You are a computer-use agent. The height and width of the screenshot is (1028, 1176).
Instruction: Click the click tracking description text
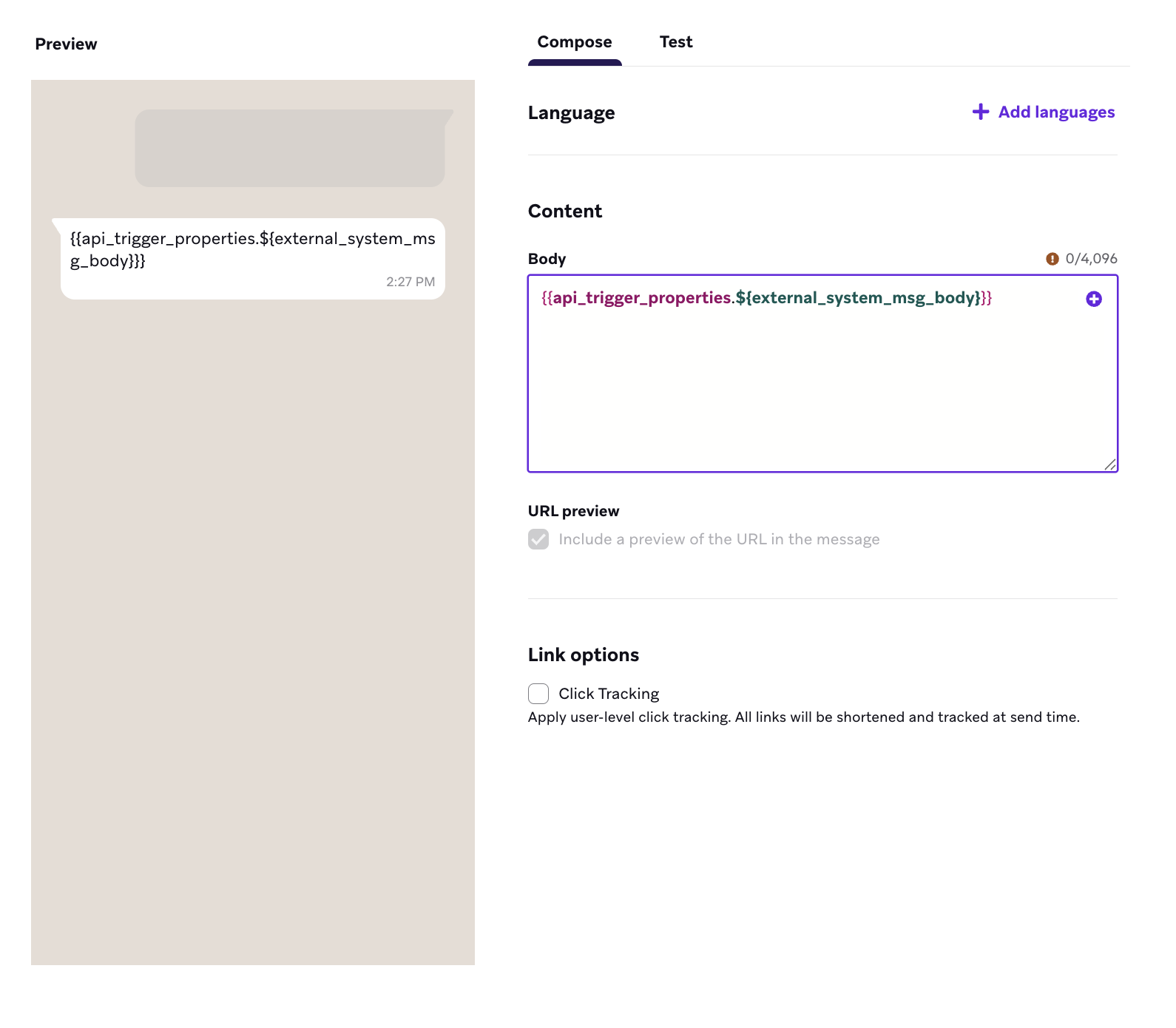coord(803,717)
